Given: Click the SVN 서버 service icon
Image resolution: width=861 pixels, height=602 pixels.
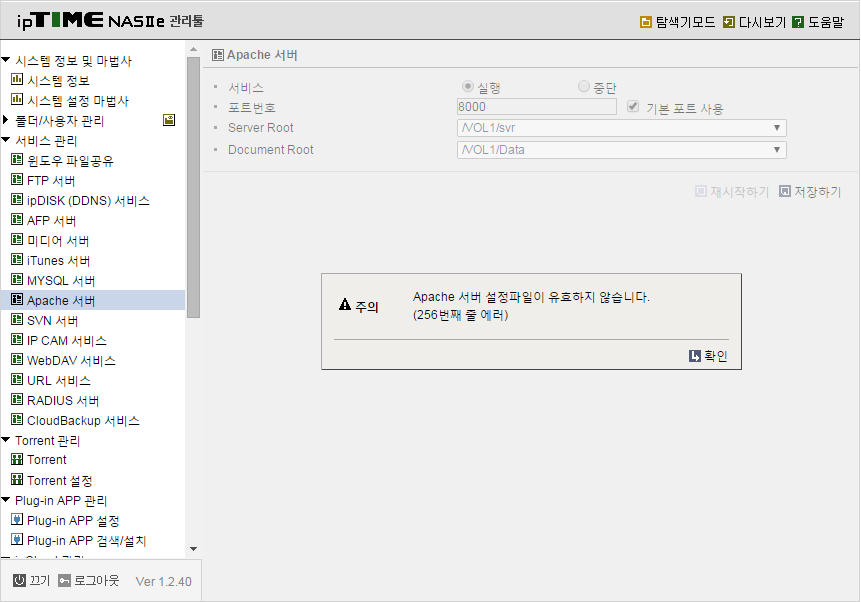Looking at the screenshot, I should [17, 320].
